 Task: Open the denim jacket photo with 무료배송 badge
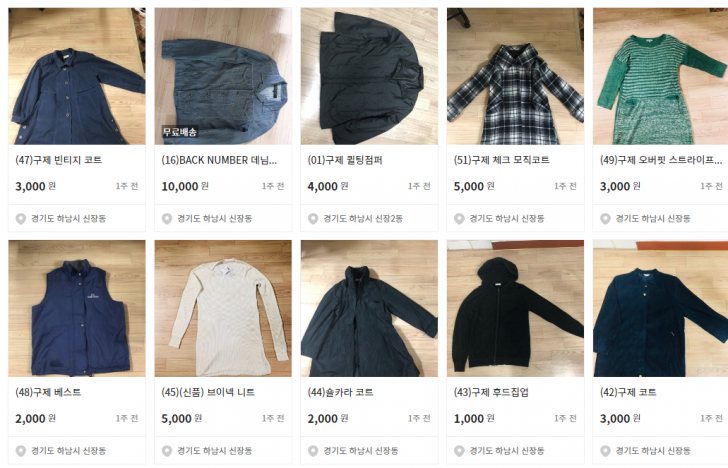pyautogui.click(x=223, y=76)
